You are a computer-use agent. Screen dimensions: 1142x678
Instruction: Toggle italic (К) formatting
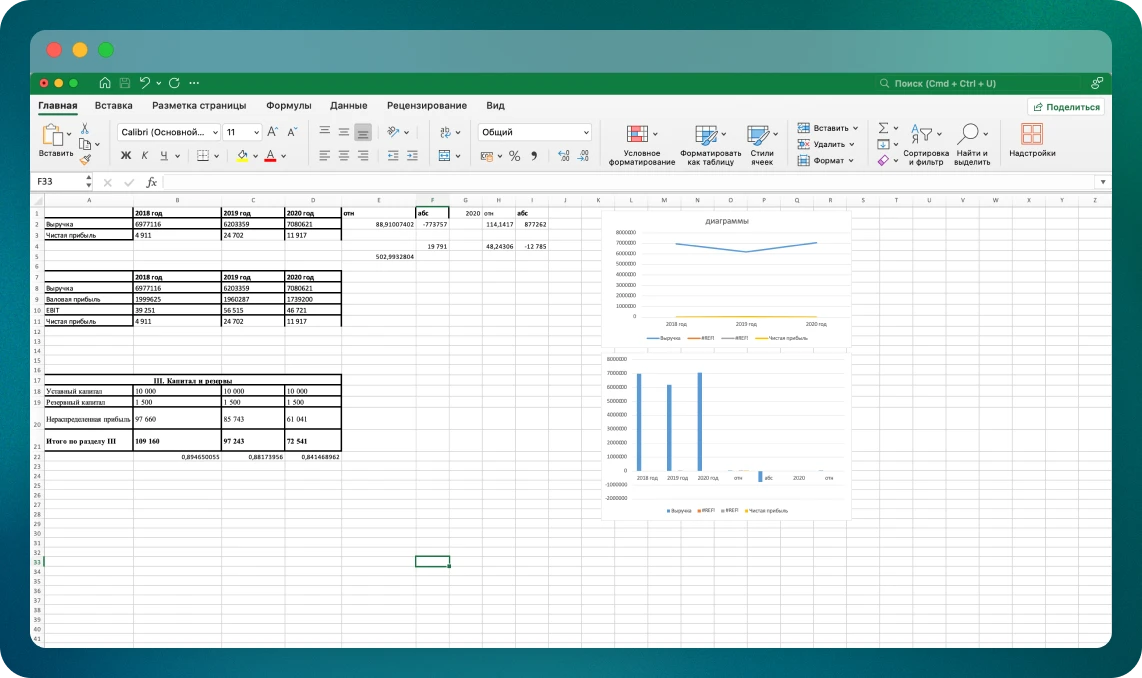(144, 156)
